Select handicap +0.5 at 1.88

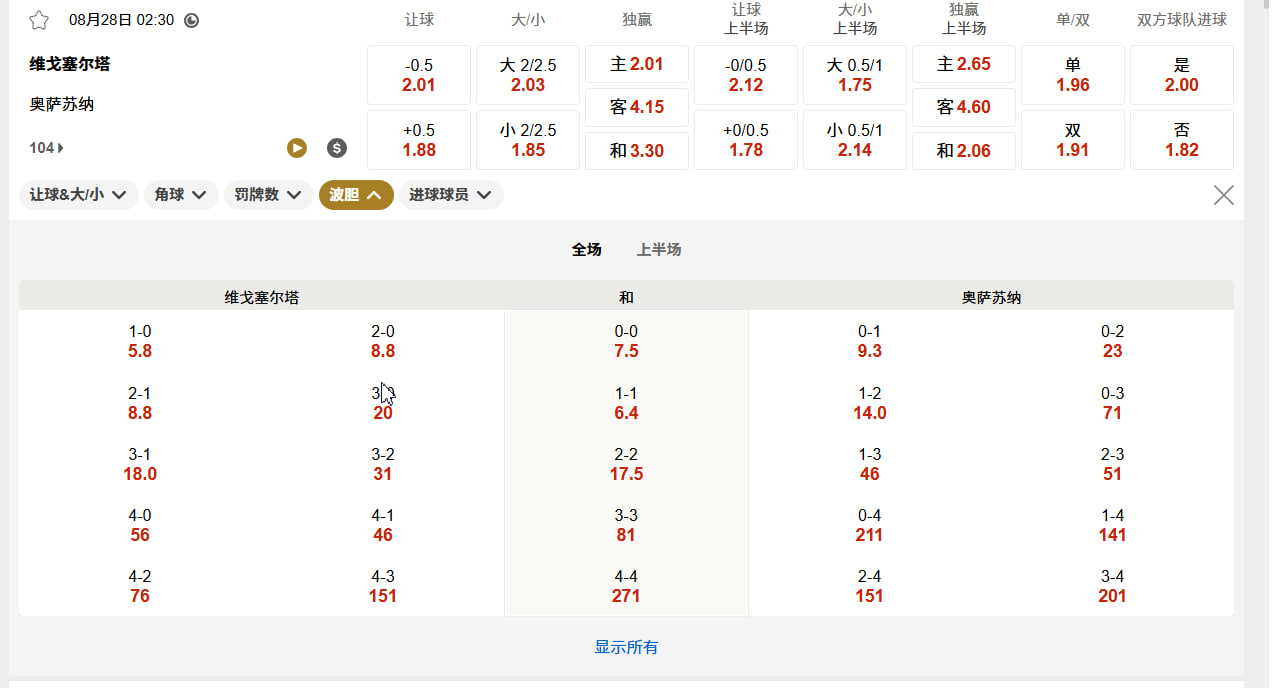(419, 140)
